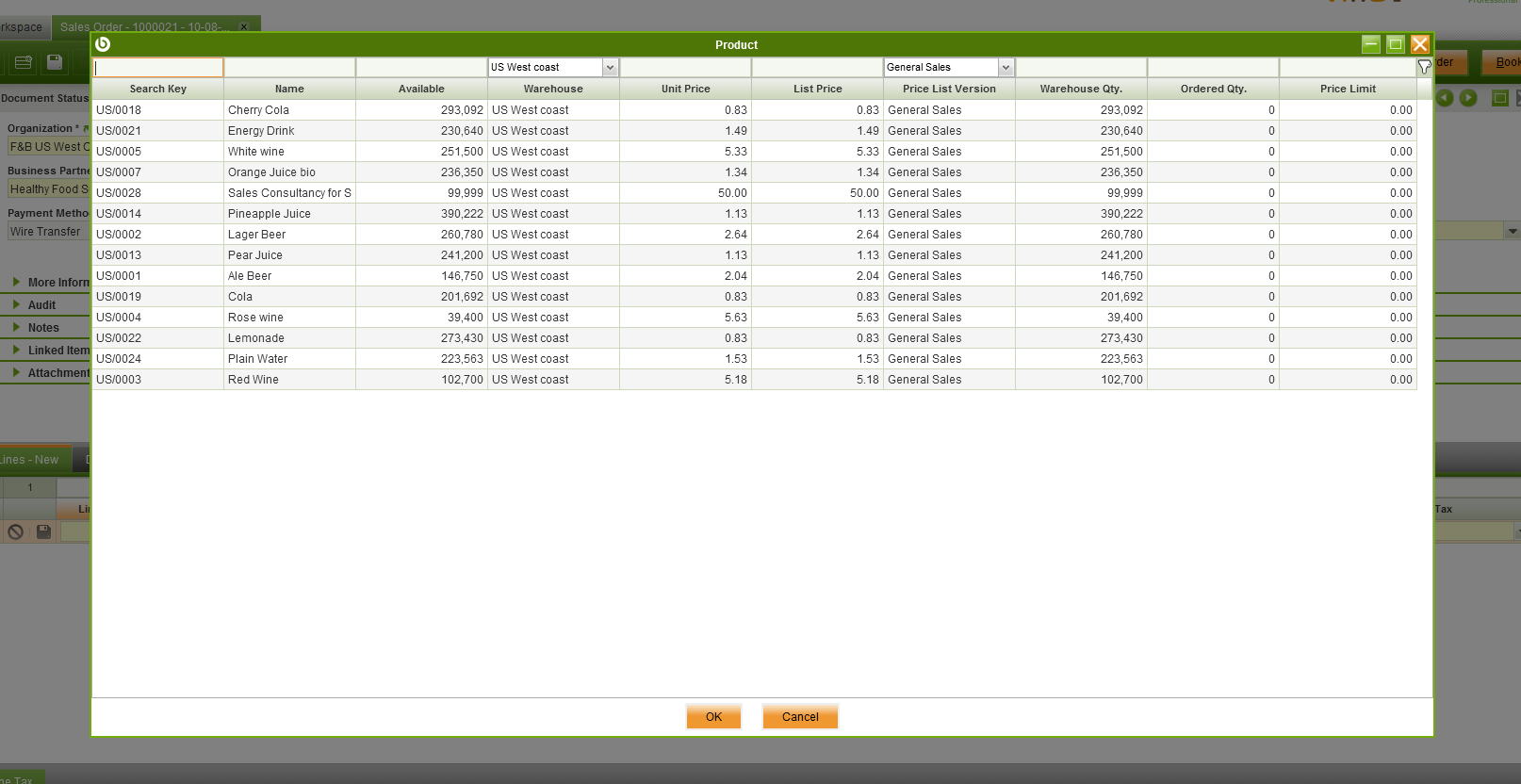
Task: Go to next record using right arrow
Action: pos(1468,98)
